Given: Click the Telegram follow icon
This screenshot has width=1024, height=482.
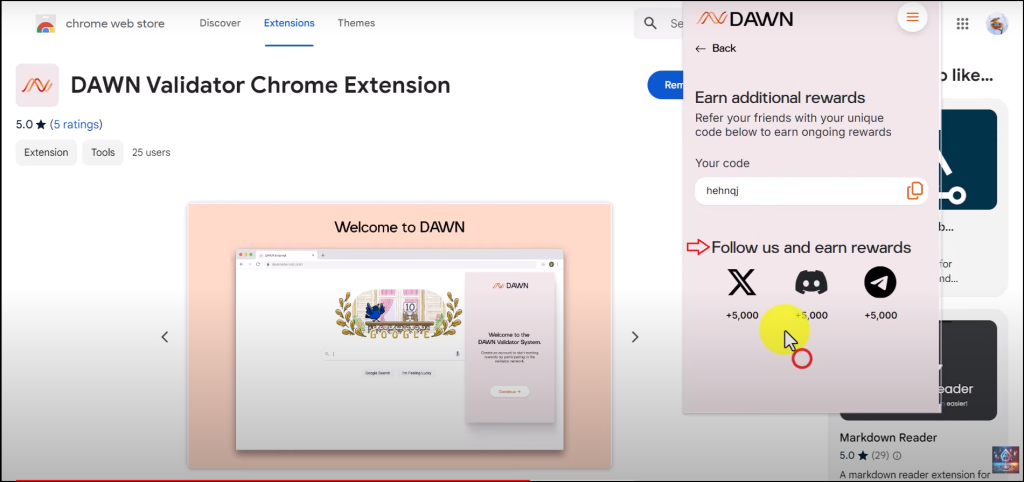Looking at the screenshot, I should point(880,283).
